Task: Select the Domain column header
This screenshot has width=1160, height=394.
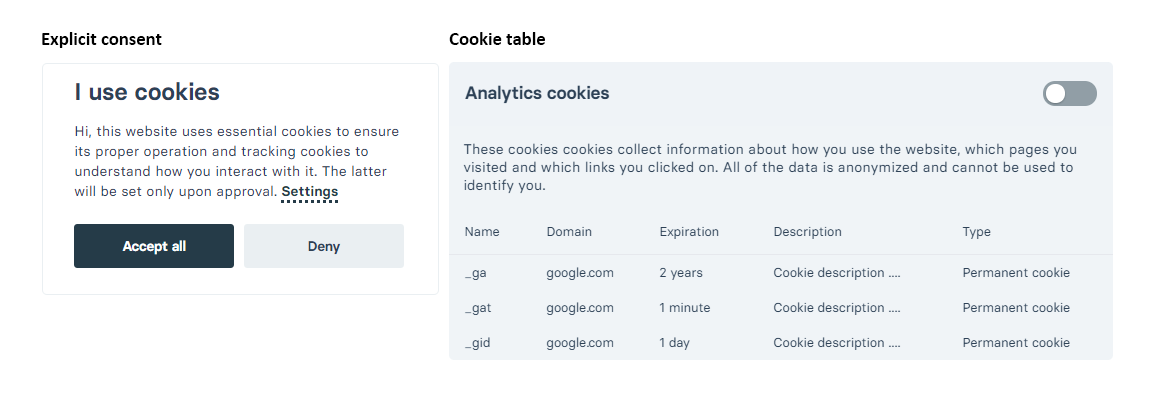Action: click(569, 231)
